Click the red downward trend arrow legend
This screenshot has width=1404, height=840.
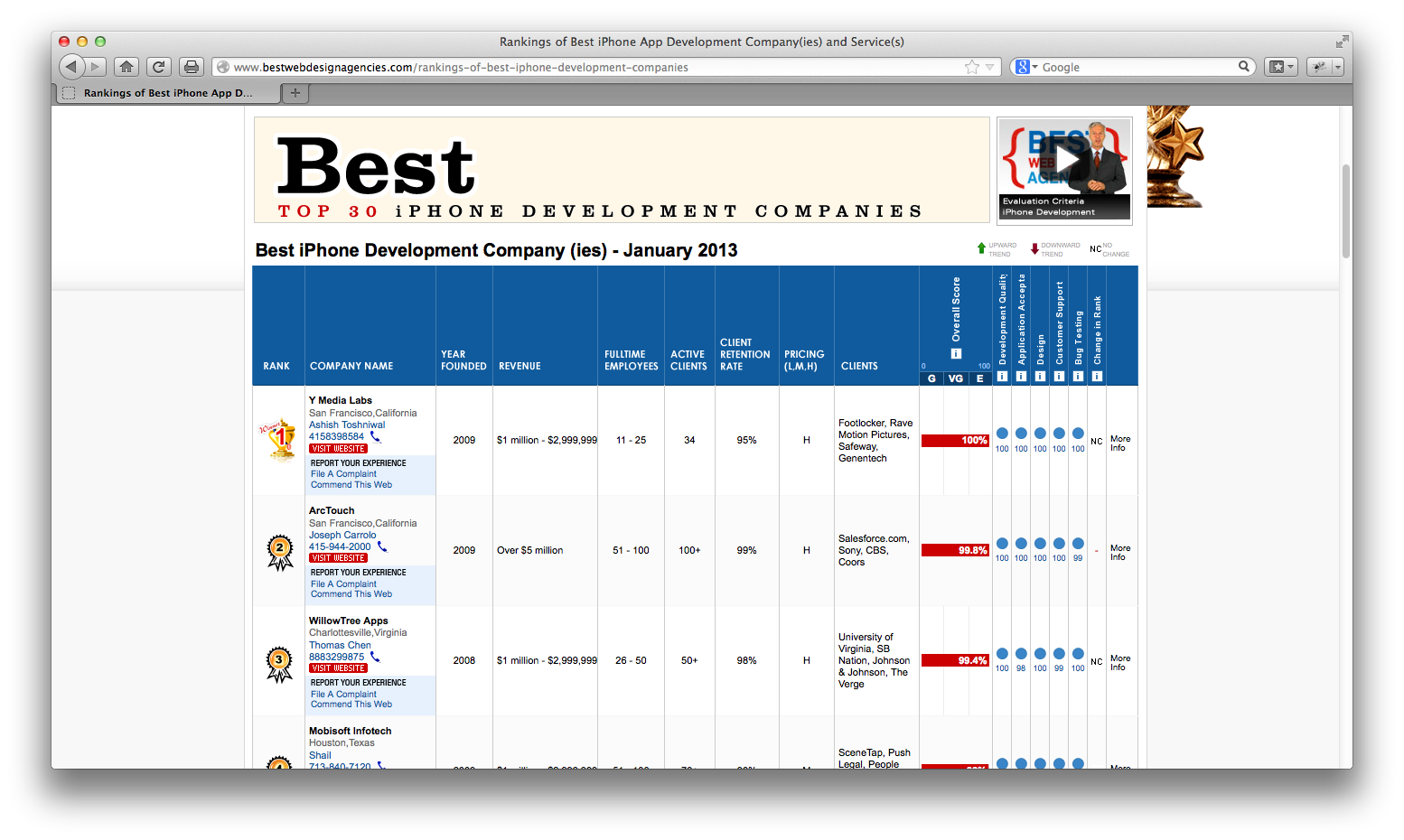(x=1034, y=248)
